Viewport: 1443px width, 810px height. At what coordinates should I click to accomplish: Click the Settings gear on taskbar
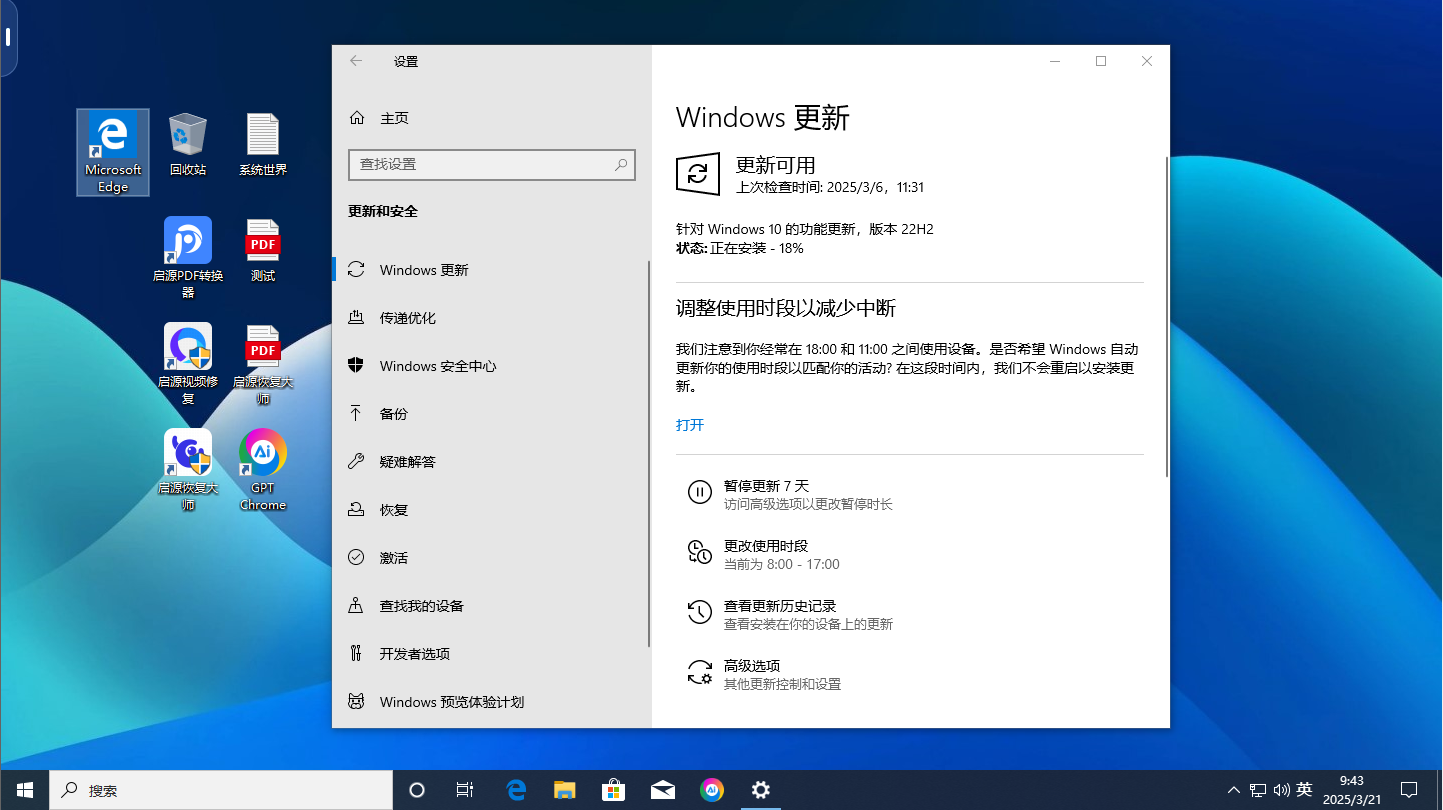(x=761, y=790)
